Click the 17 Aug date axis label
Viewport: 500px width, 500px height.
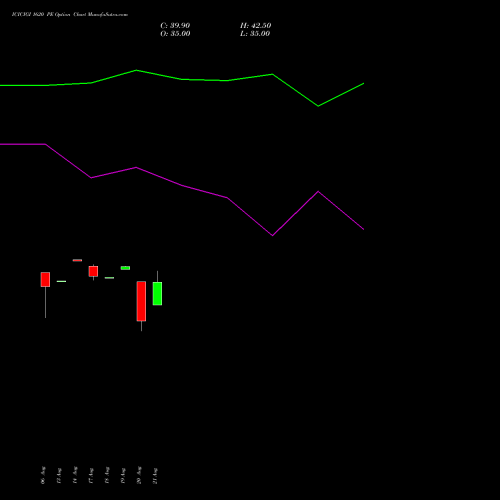[91, 476]
